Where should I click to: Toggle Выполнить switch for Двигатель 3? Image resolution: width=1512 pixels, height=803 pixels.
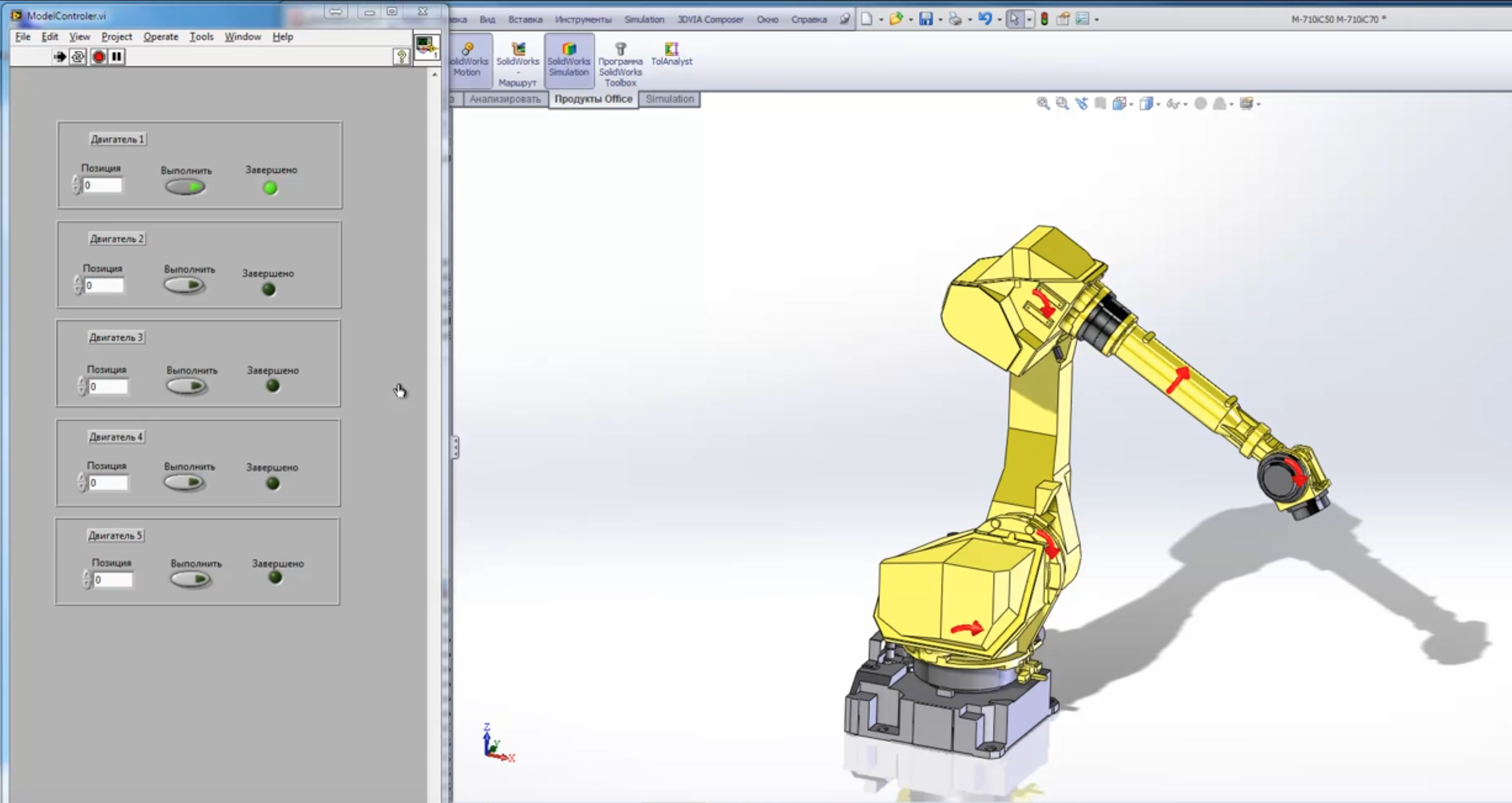point(186,386)
